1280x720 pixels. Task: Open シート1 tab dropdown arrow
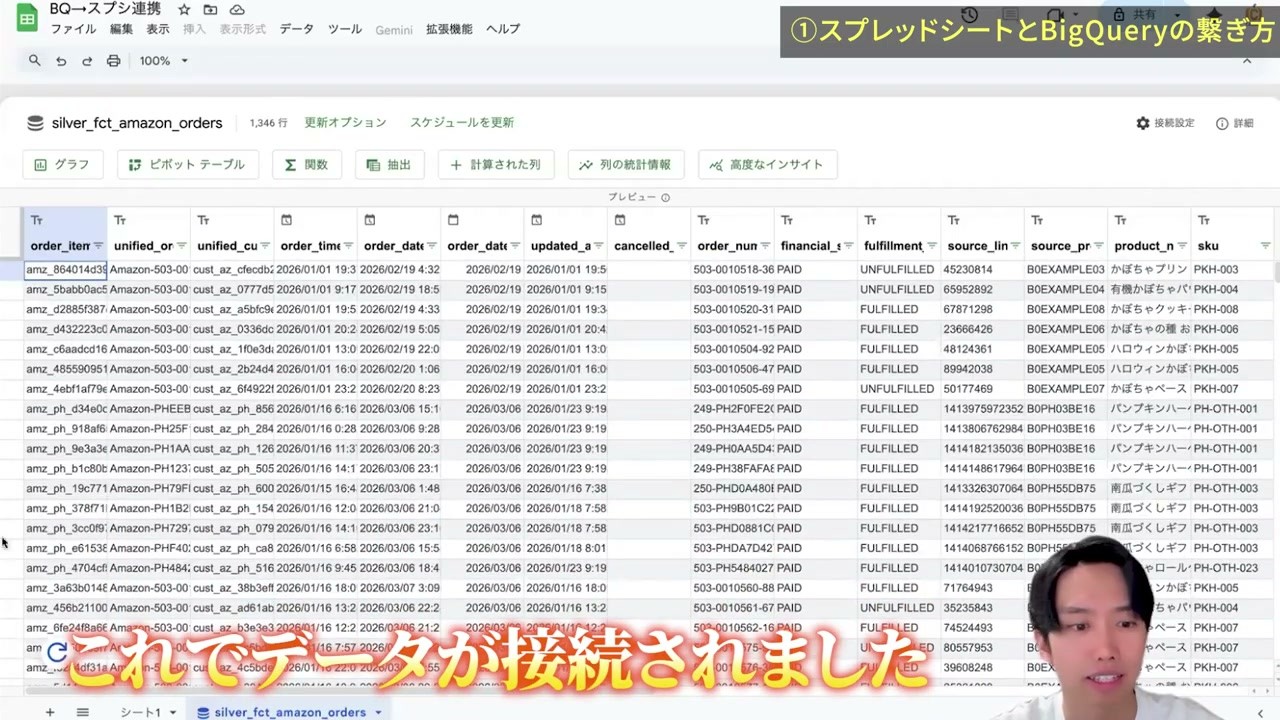point(172,712)
